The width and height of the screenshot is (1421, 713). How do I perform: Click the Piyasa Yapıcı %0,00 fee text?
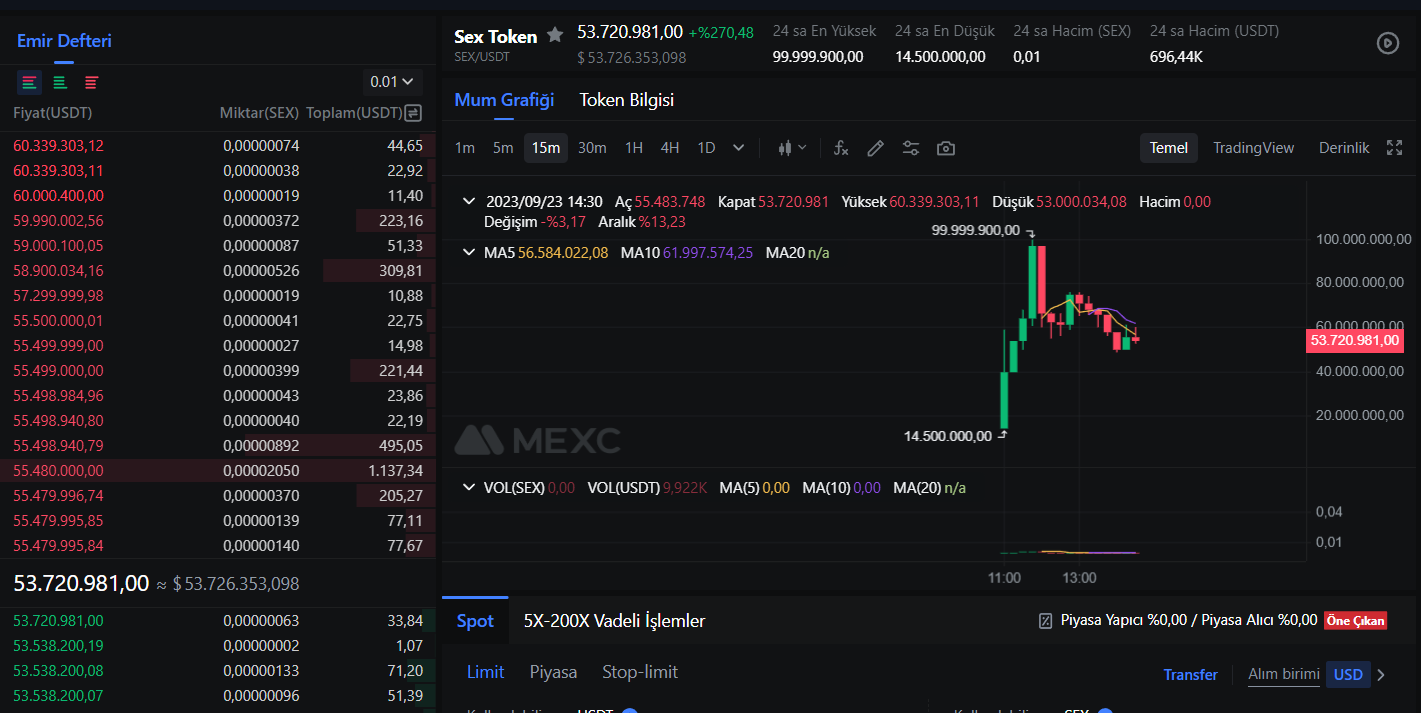pyautogui.click(x=1126, y=621)
